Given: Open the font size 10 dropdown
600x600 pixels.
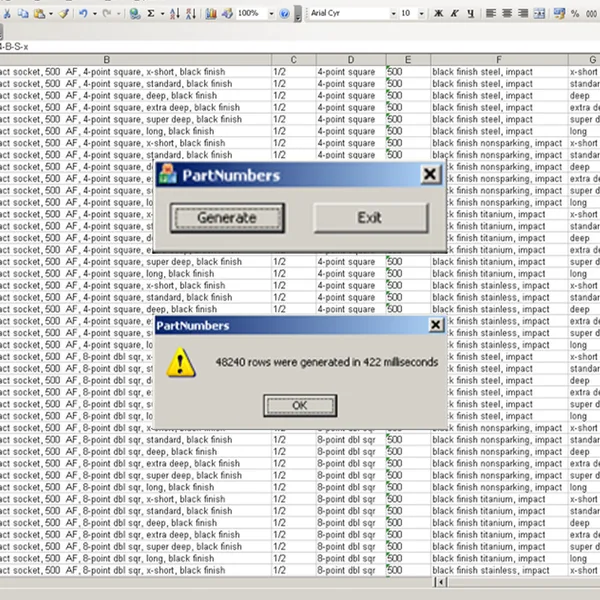Looking at the screenshot, I should click(421, 14).
